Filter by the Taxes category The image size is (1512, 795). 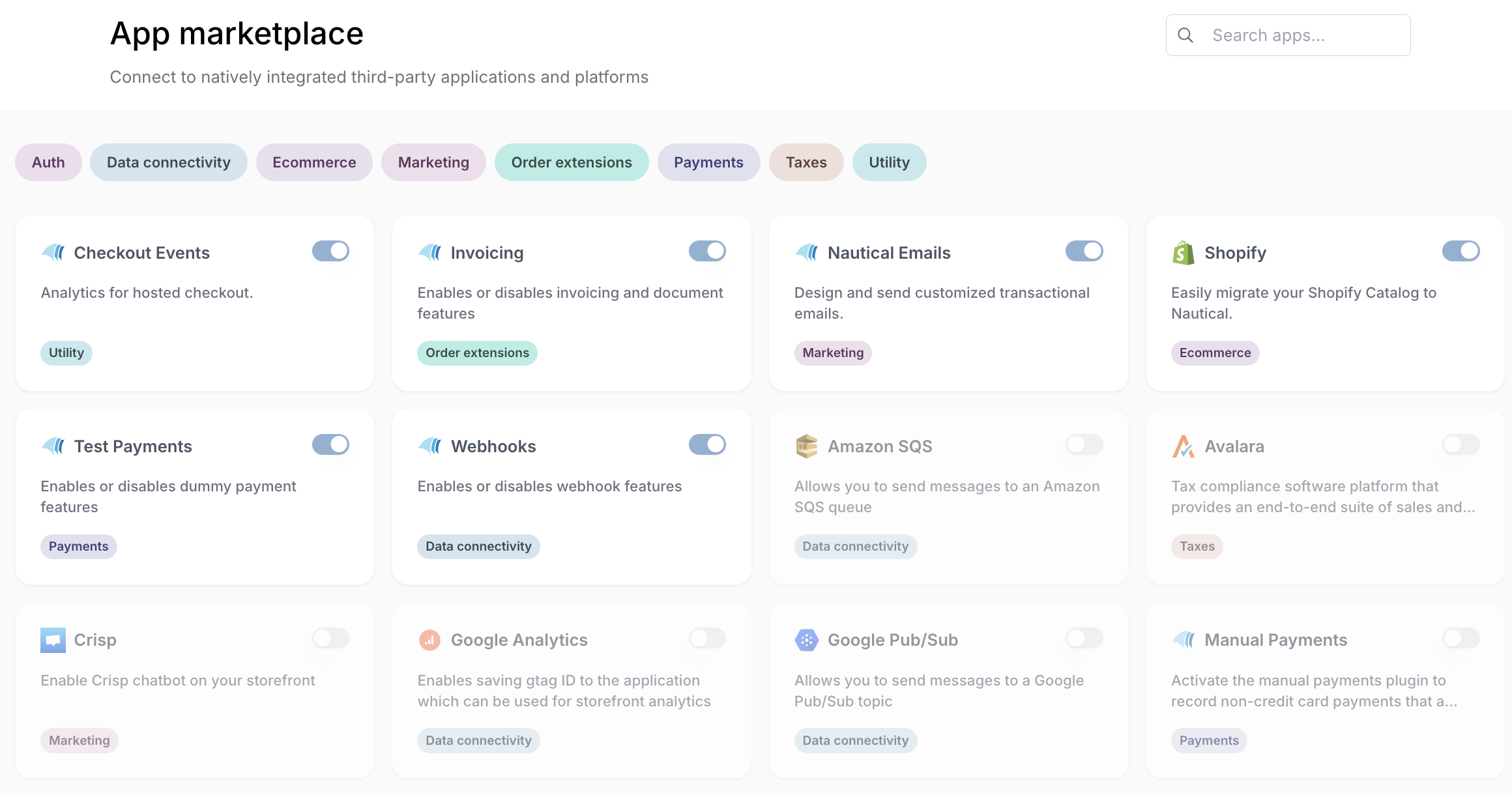(x=806, y=162)
